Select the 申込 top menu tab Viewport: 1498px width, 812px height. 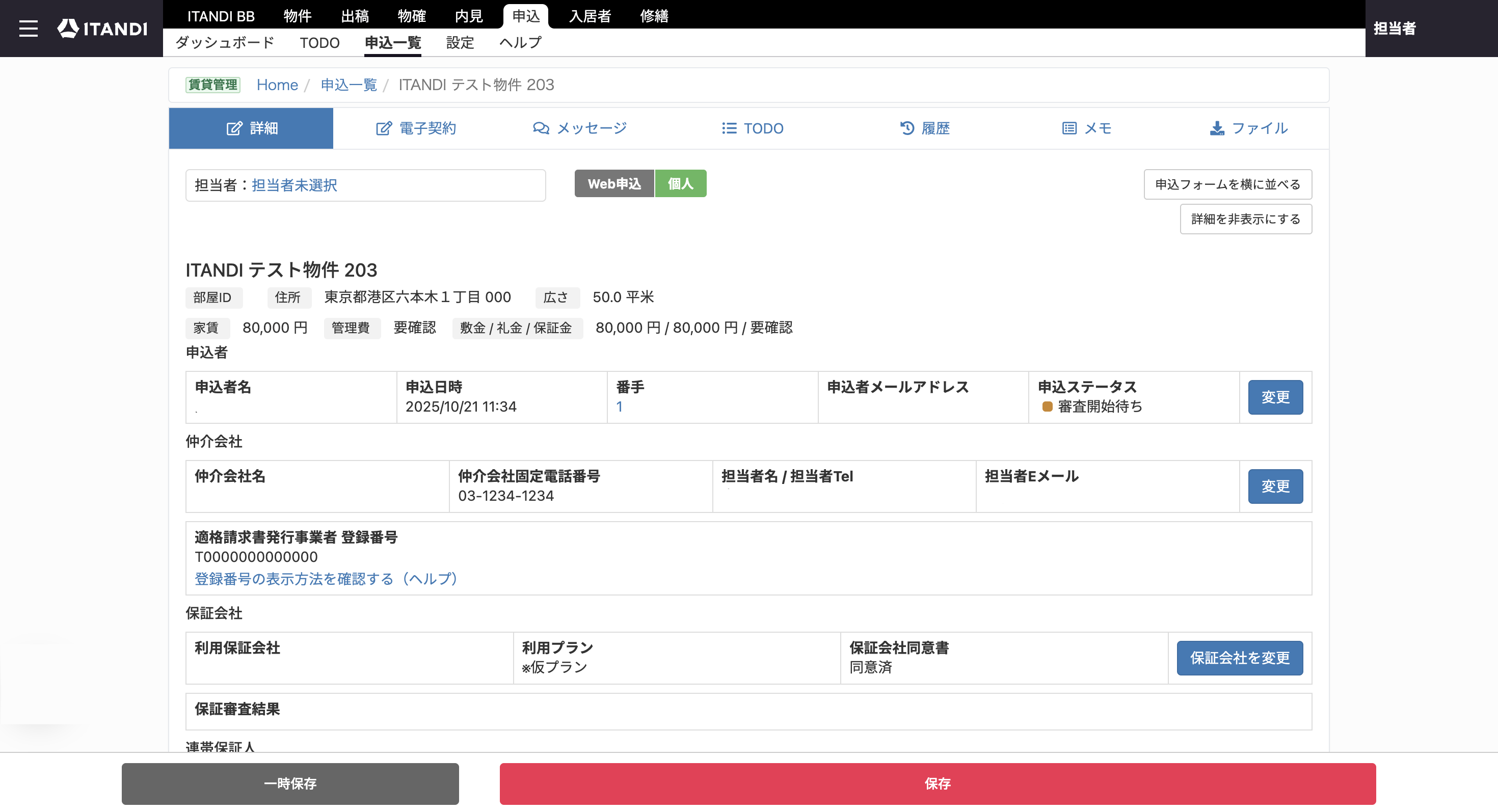(526, 16)
